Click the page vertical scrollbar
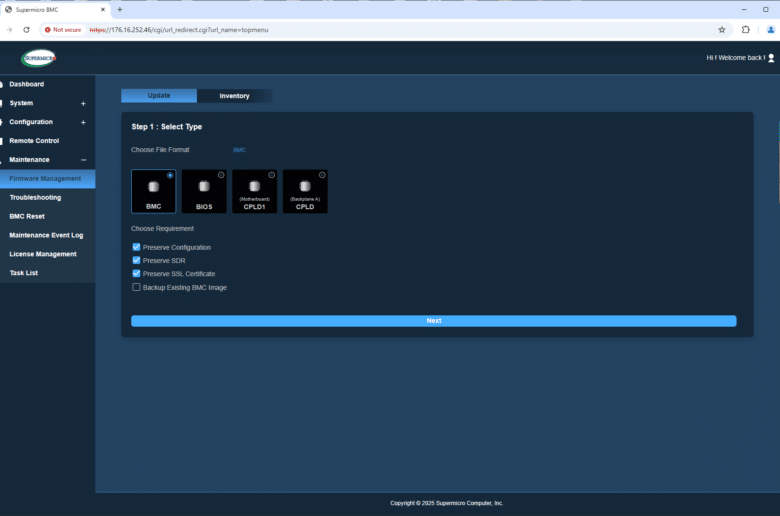The image size is (780, 516). tap(778, 162)
